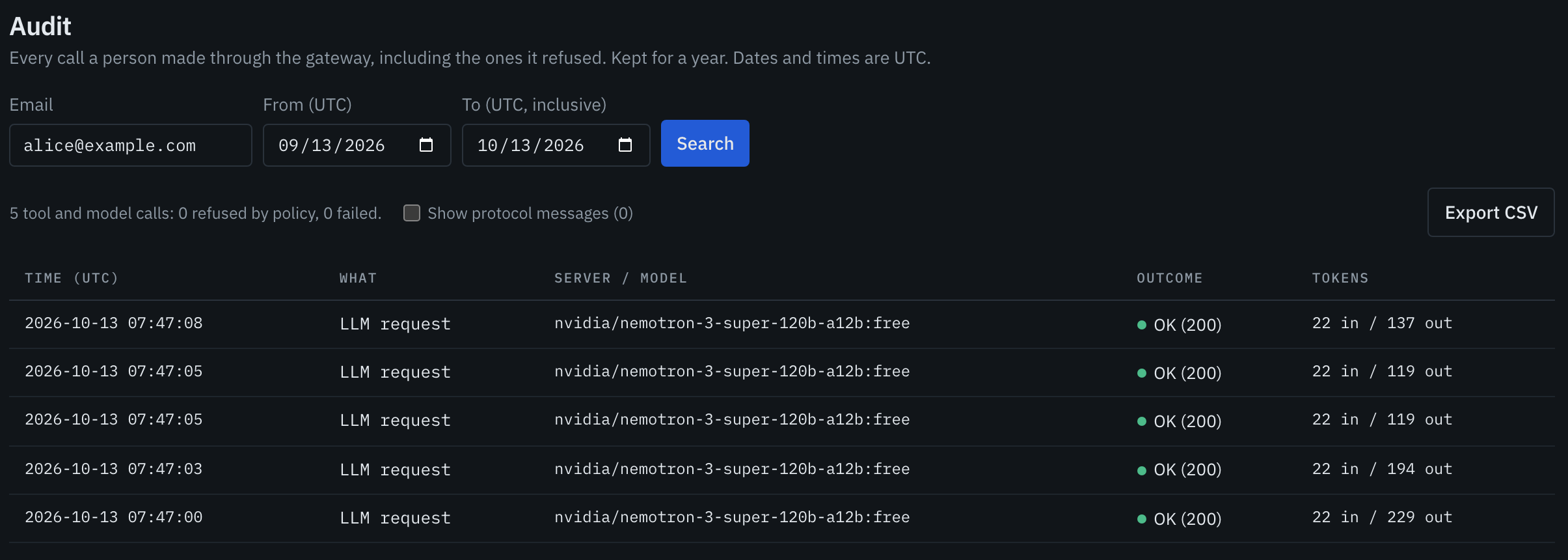The width and height of the screenshot is (1568, 560).
Task: Click the TOKENS column header
Action: point(1340,278)
